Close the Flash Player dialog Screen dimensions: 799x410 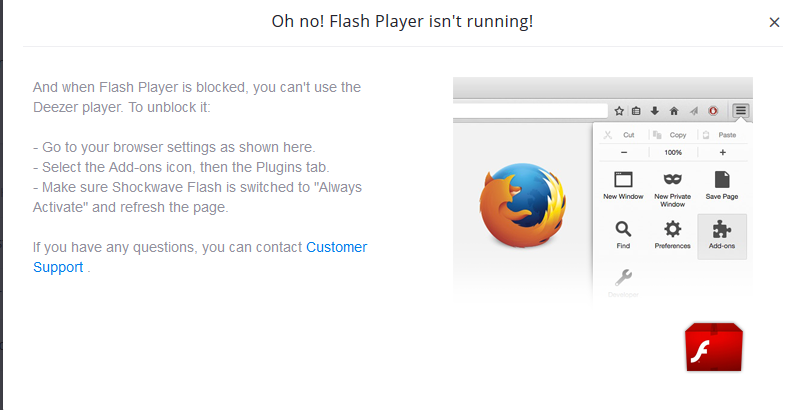[774, 22]
